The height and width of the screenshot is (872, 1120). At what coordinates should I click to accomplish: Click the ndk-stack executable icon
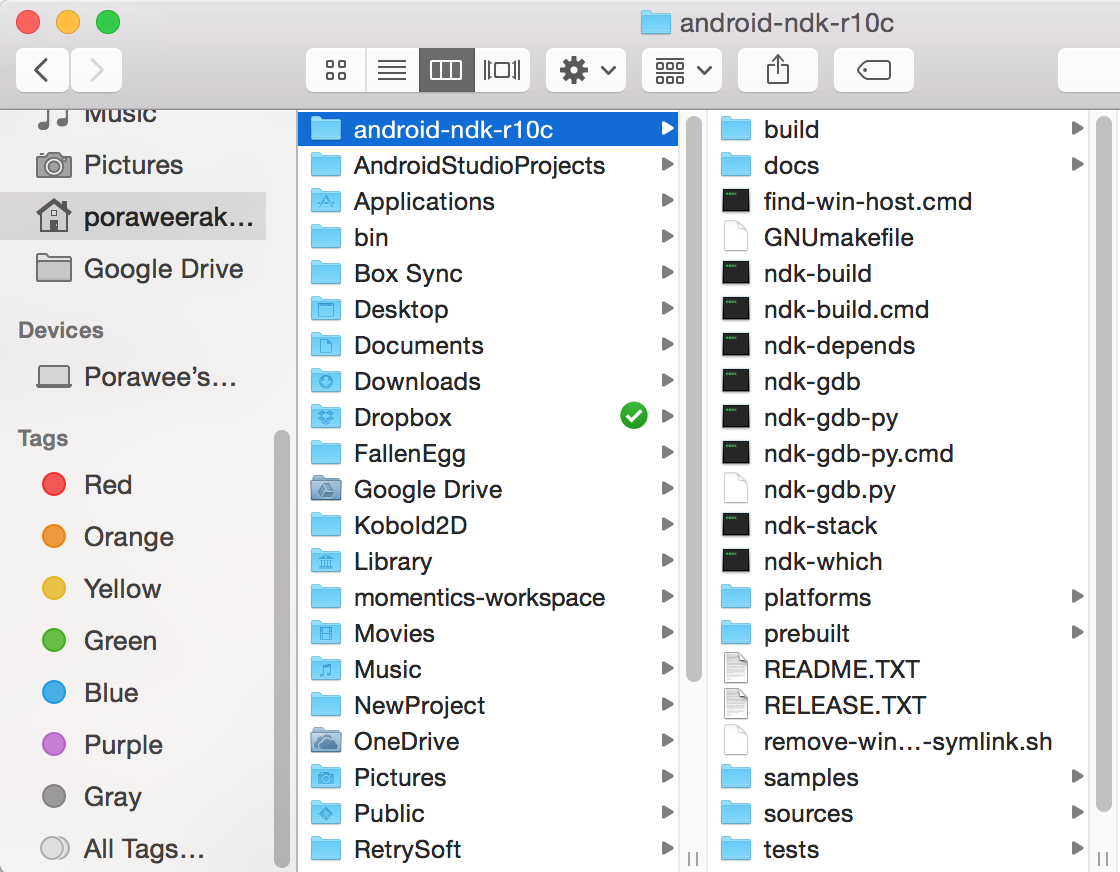[736, 526]
